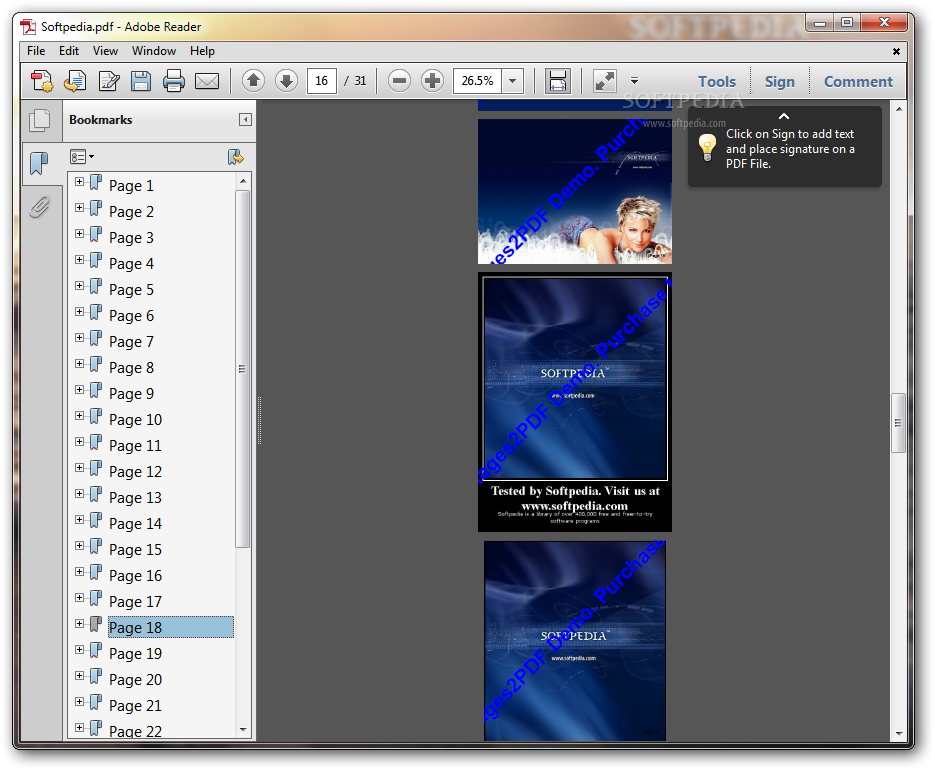Image resolution: width=935 pixels, height=770 pixels.
Task: Click the Create PDF online icon
Action: click(42, 81)
